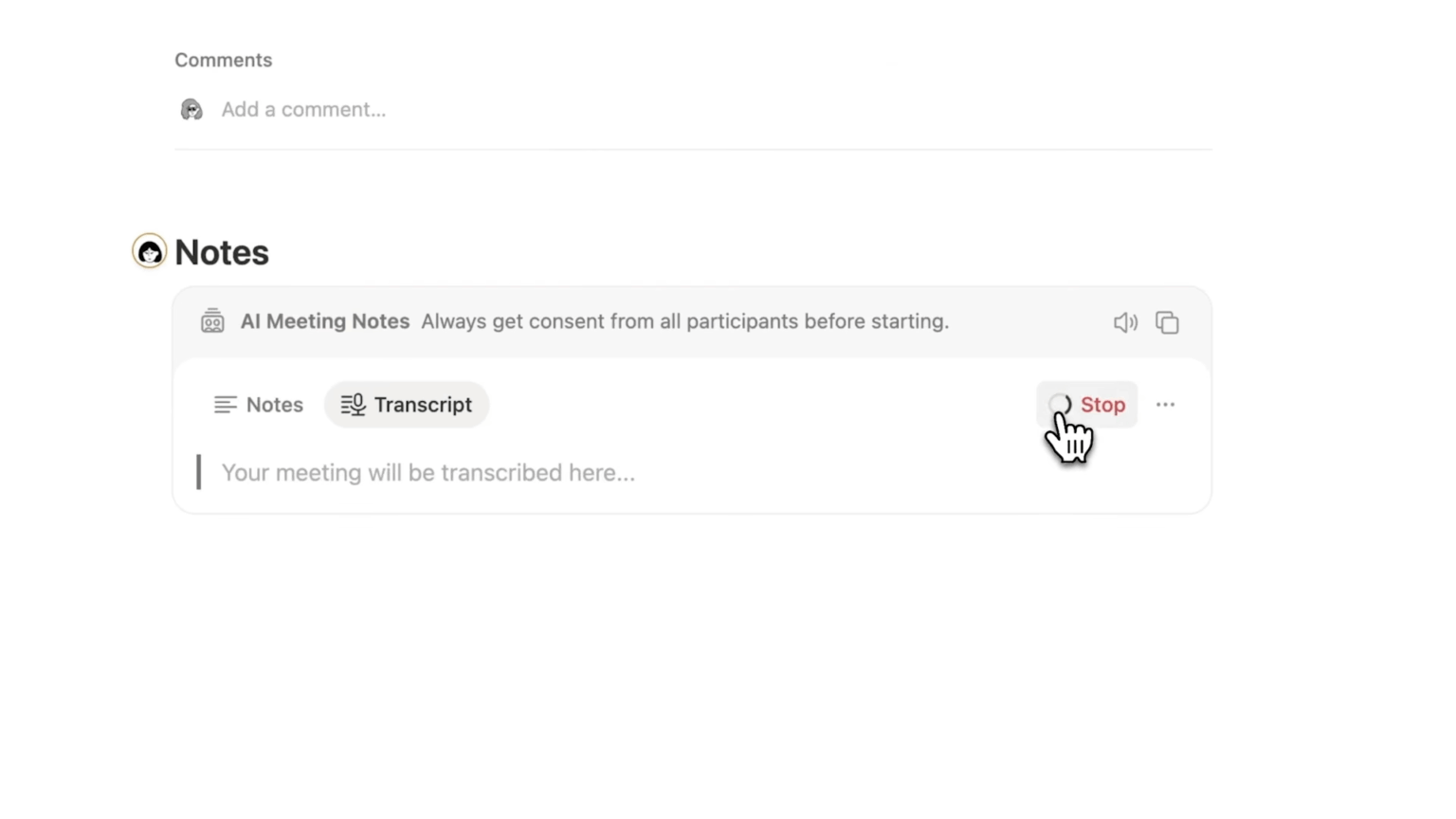Click the Notes page title
The image size is (1456, 819).
tap(222, 252)
